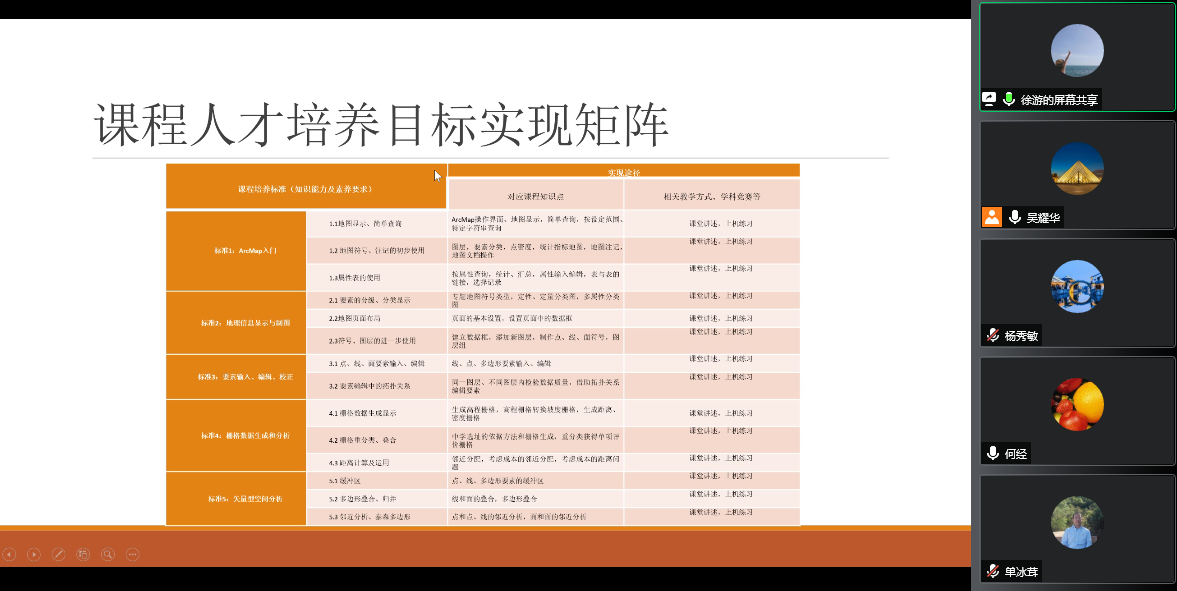Click 徐游's green microphone icon
Image resolution: width=1177 pixels, height=591 pixels.
[1009, 99]
